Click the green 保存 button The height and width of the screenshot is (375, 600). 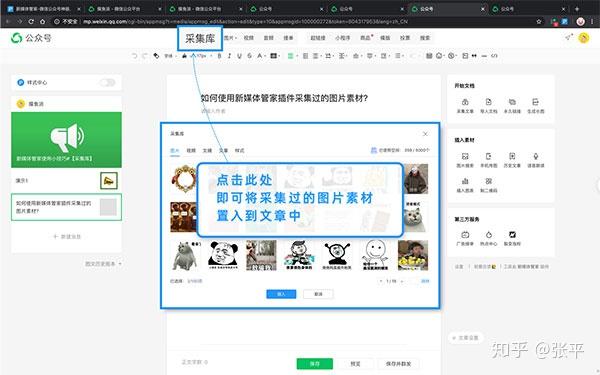coord(315,364)
